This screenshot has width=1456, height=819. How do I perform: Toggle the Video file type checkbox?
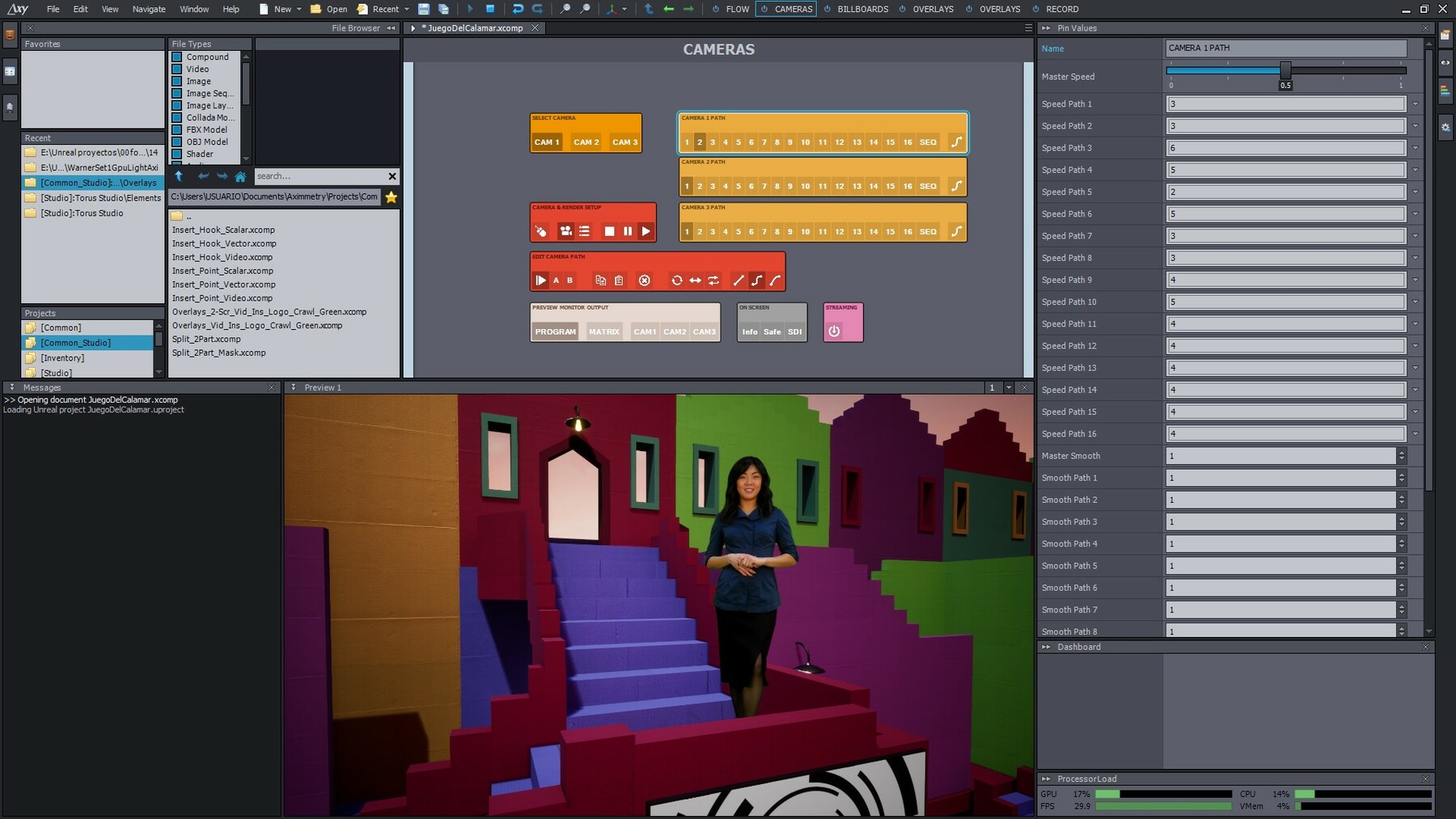tap(176, 70)
